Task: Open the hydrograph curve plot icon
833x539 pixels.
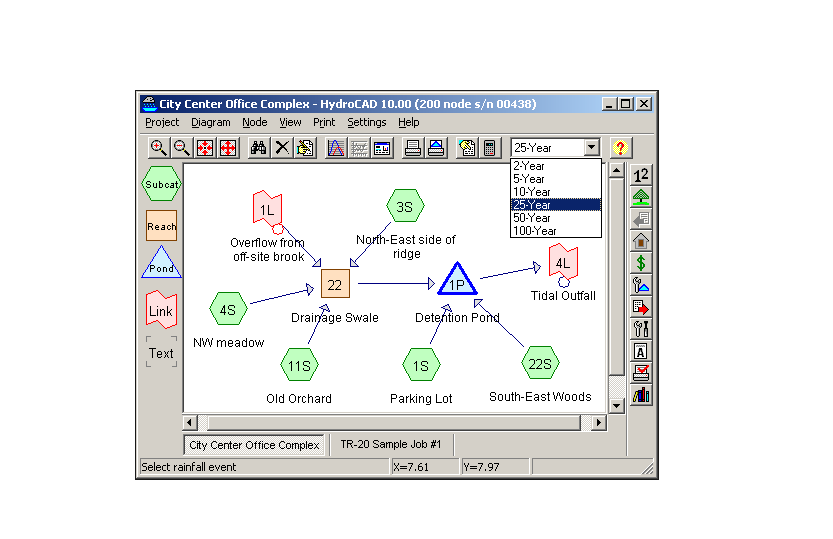Action: [336, 148]
